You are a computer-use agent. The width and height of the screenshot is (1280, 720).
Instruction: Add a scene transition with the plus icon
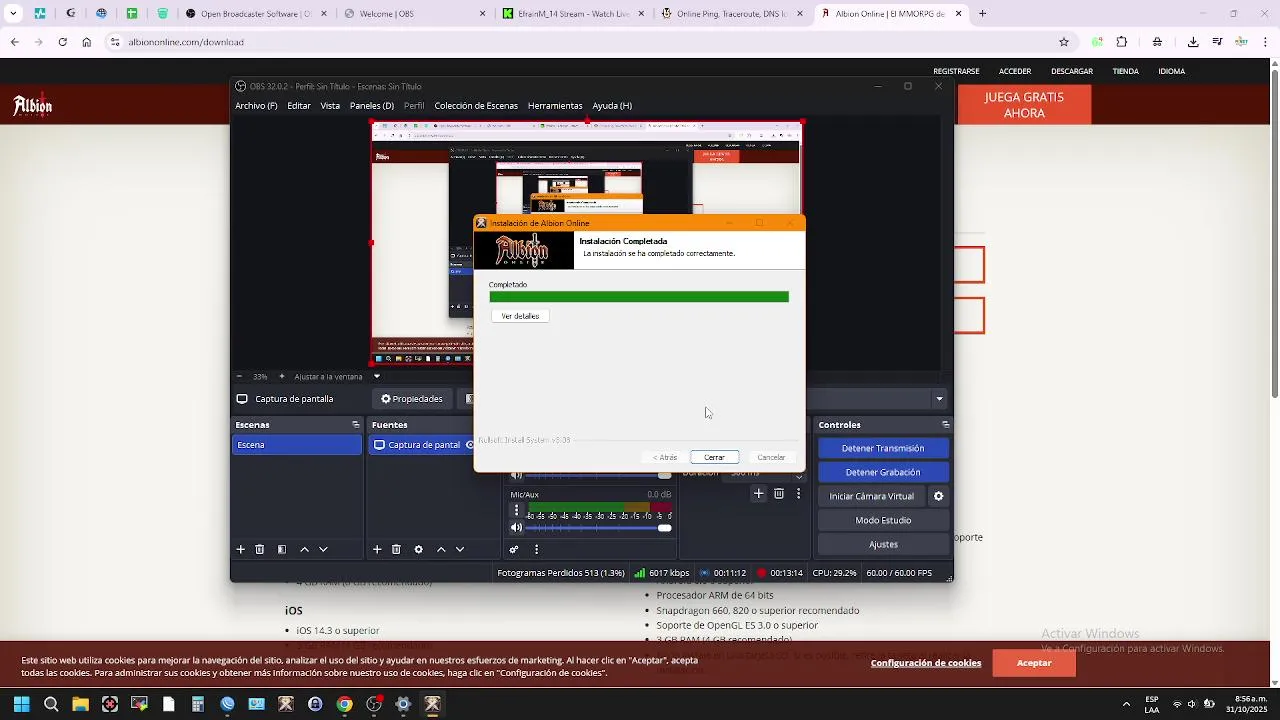[x=759, y=493]
